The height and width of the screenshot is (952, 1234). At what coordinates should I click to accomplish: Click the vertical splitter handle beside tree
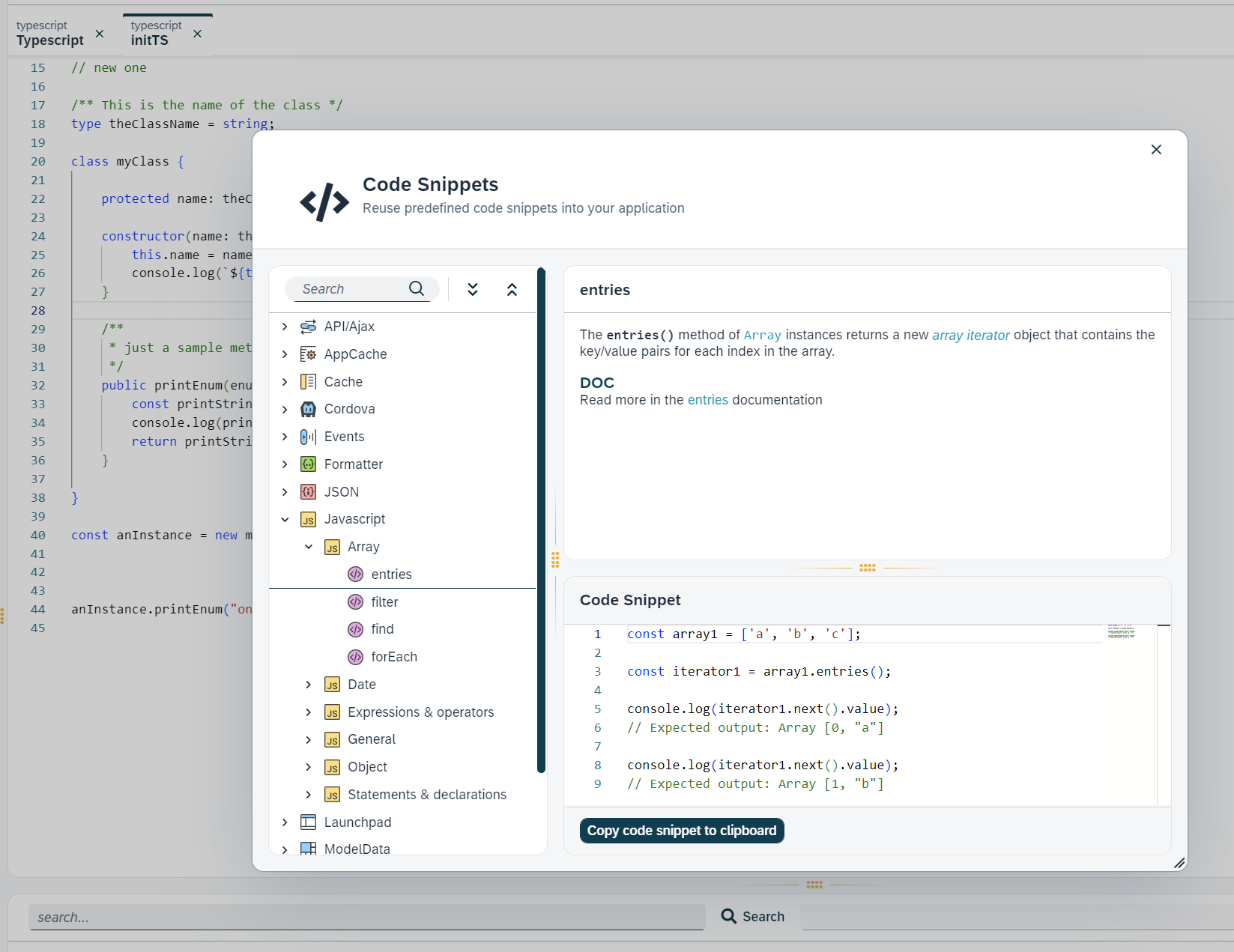tap(555, 560)
